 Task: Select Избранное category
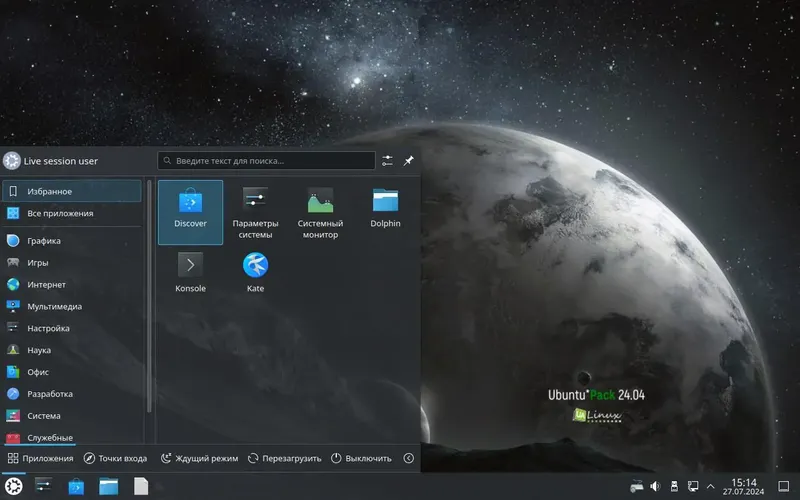pos(72,191)
